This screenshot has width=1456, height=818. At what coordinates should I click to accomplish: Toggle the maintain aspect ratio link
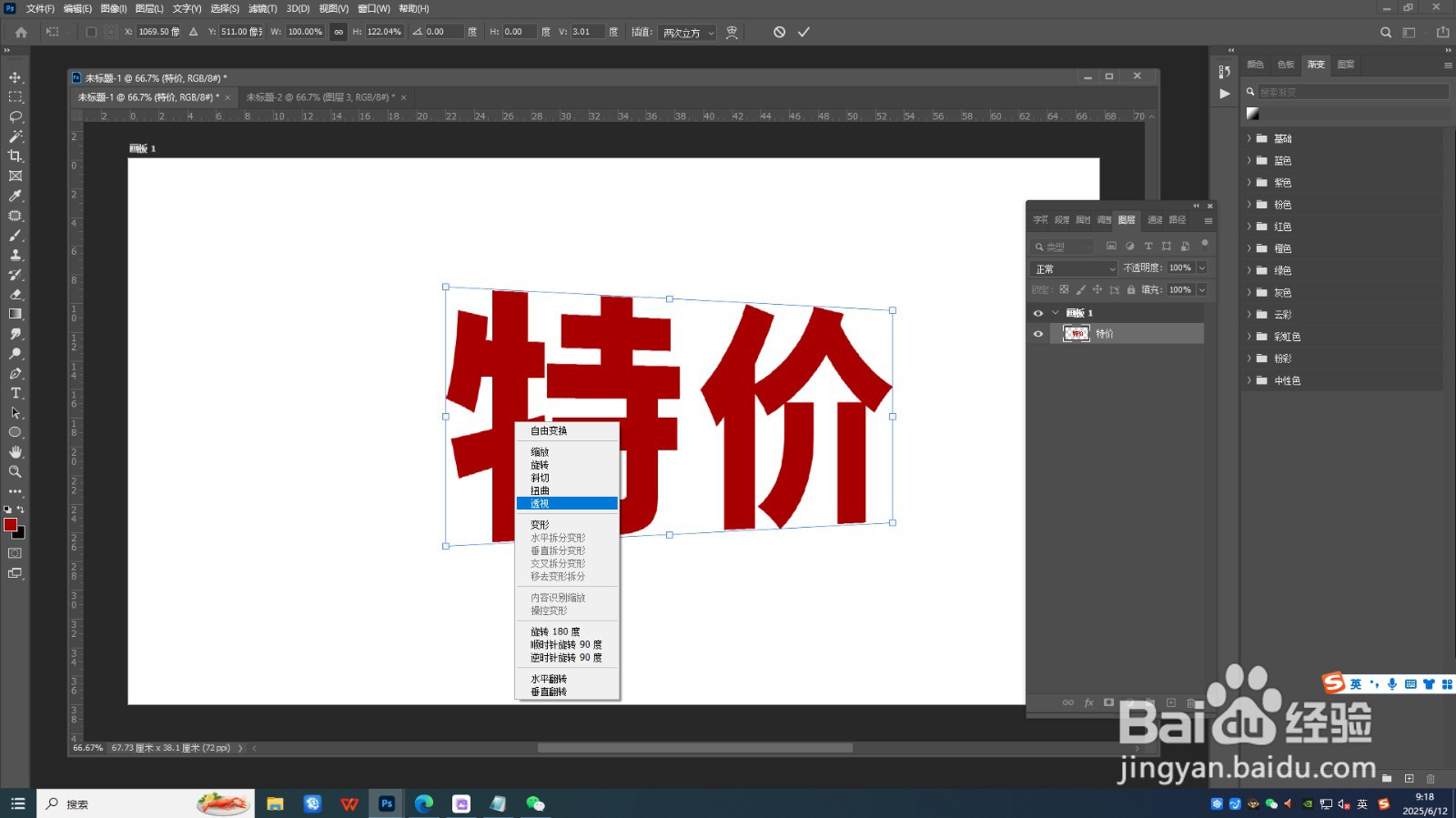tap(339, 32)
